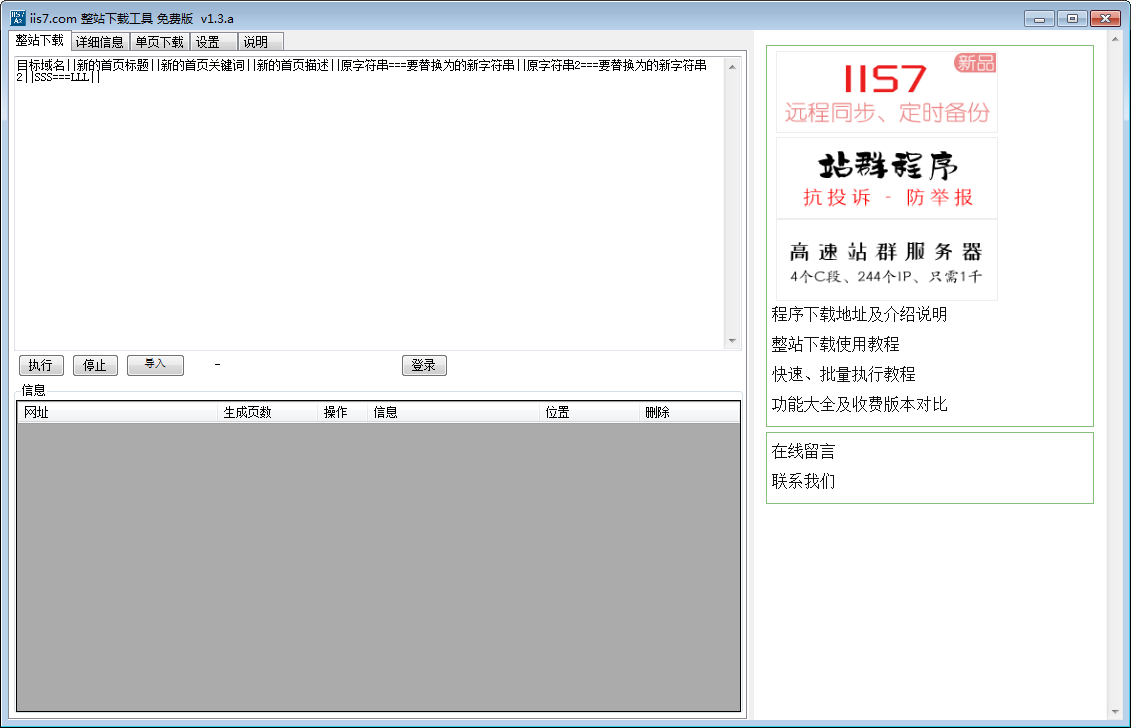This screenshot has height=728, width=1131.
Task: Open the 站群程序 抗投诉 banner
Action: click(x=886, y=178)
